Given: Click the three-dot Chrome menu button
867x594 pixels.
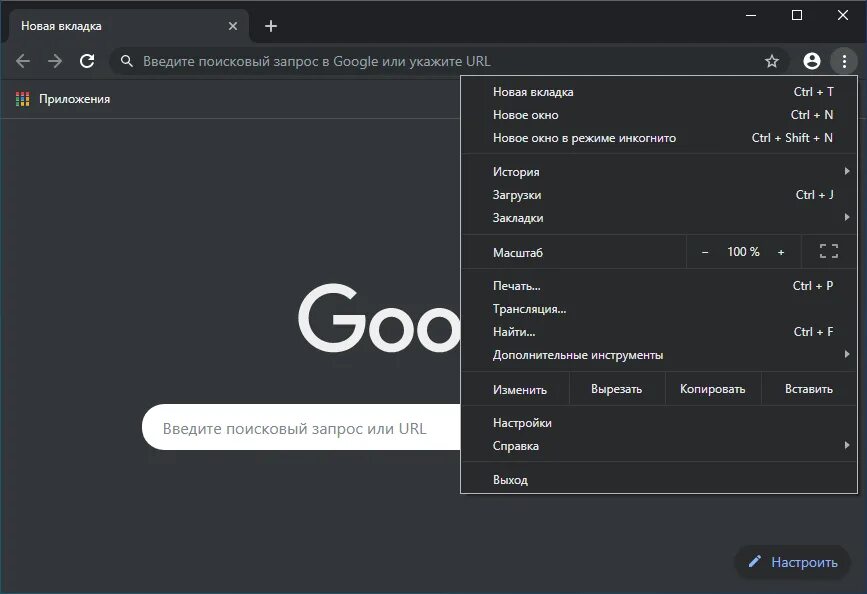Looking at the screenshot, I should (x=844, y=61).
